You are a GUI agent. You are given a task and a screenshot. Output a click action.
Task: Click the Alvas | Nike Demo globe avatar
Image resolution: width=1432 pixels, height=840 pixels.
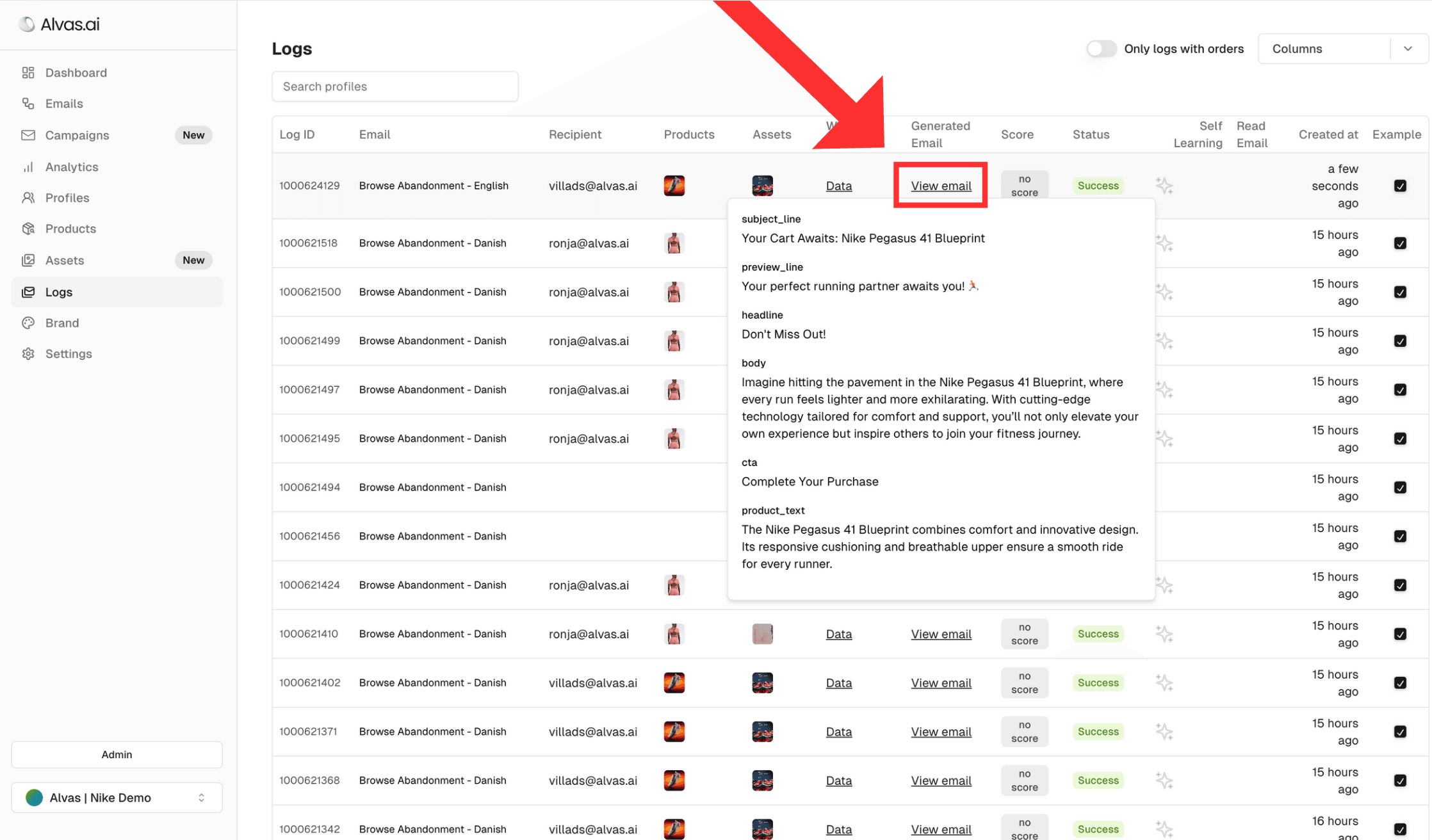click(34, 798)
